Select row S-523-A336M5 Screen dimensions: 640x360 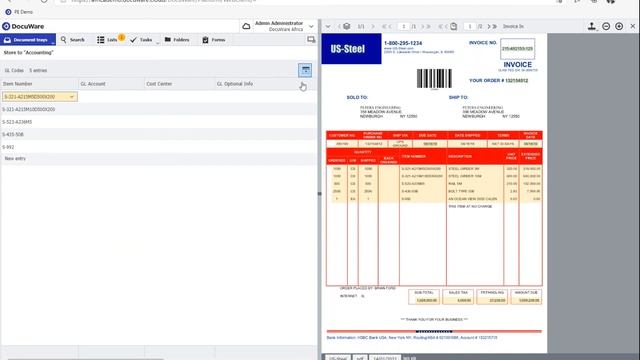coord(158,122)
